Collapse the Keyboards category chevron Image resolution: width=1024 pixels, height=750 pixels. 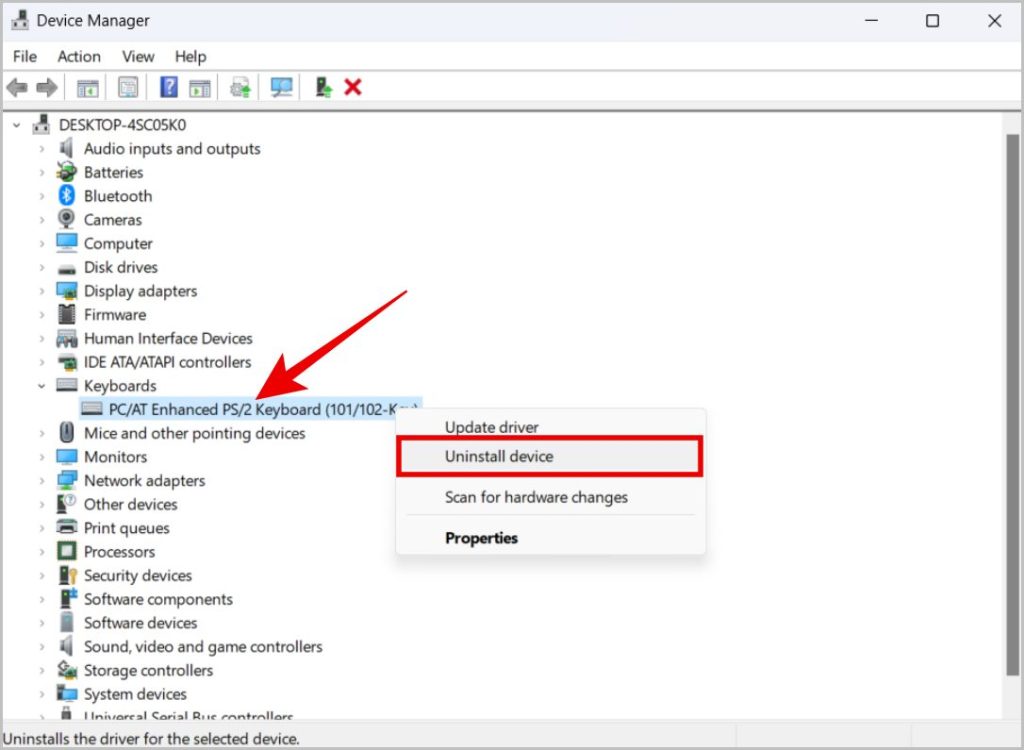(42, 386)
